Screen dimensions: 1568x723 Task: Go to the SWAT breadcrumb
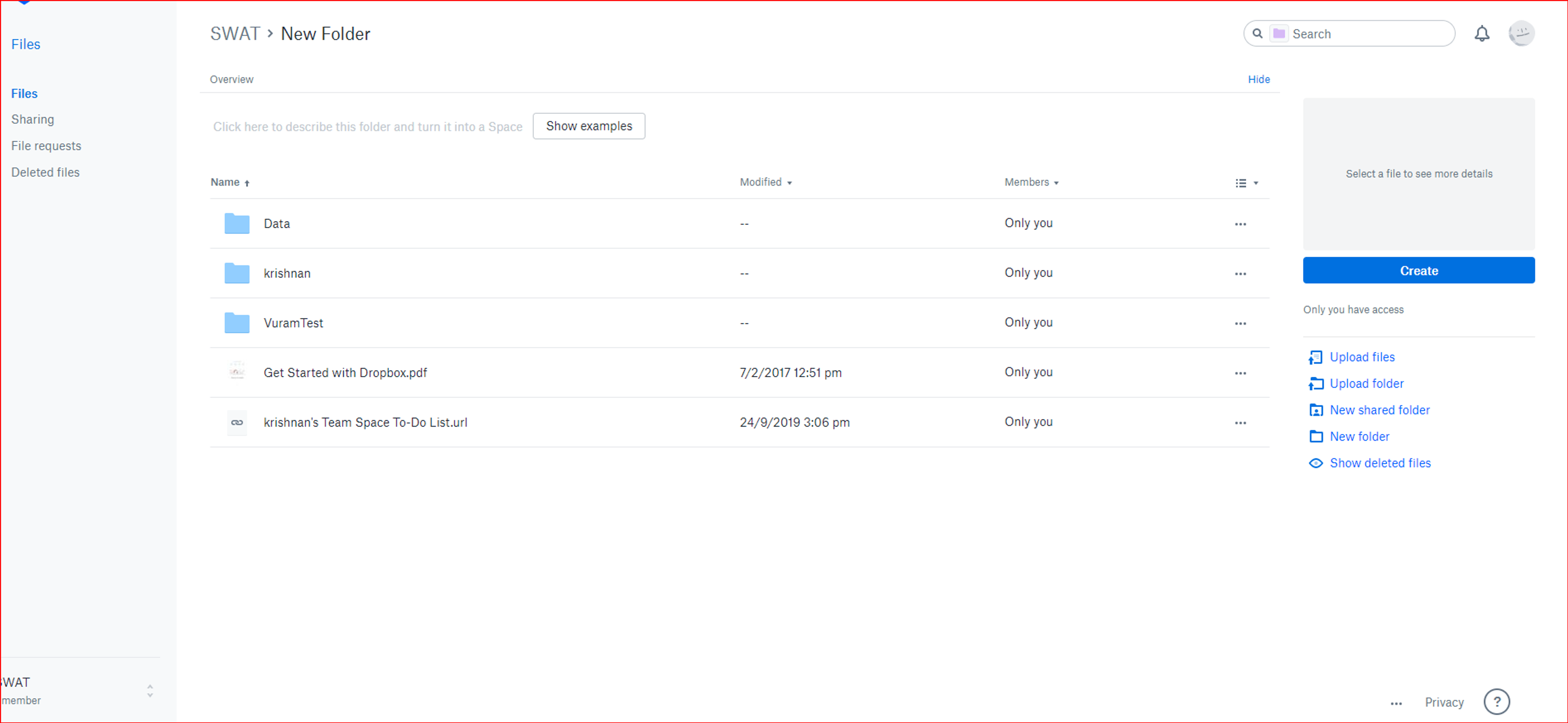[x=235, y=33]
